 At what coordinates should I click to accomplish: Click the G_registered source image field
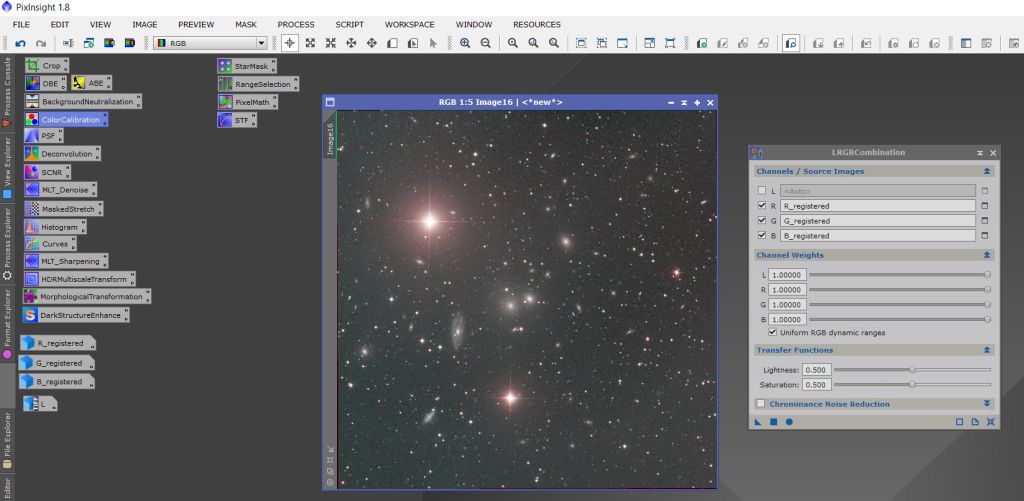pyautogui.click(x=877, y=221)
